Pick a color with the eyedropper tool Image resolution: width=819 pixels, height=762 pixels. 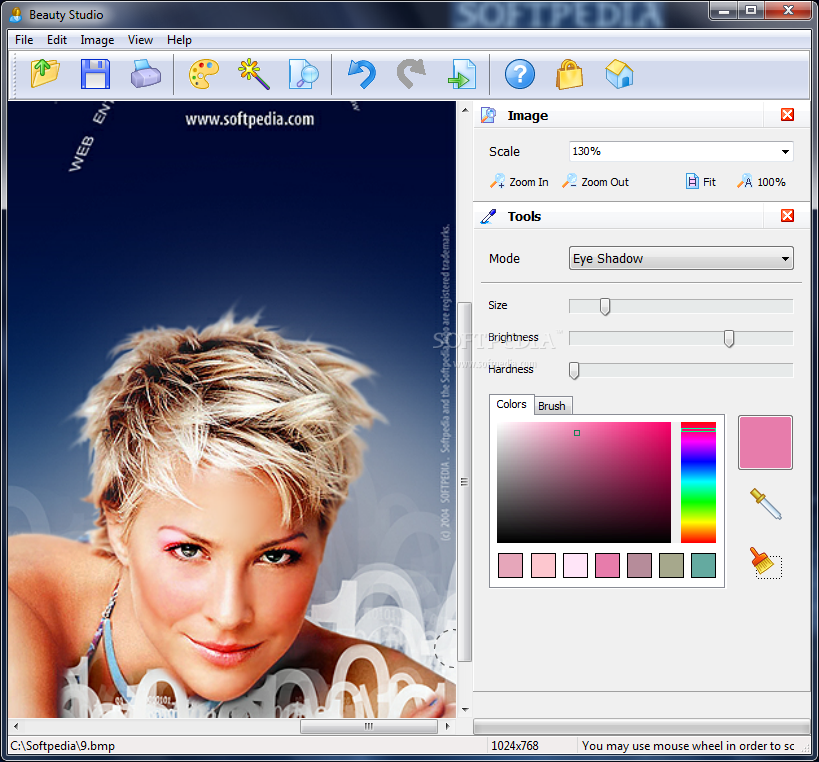pos(766,503)
